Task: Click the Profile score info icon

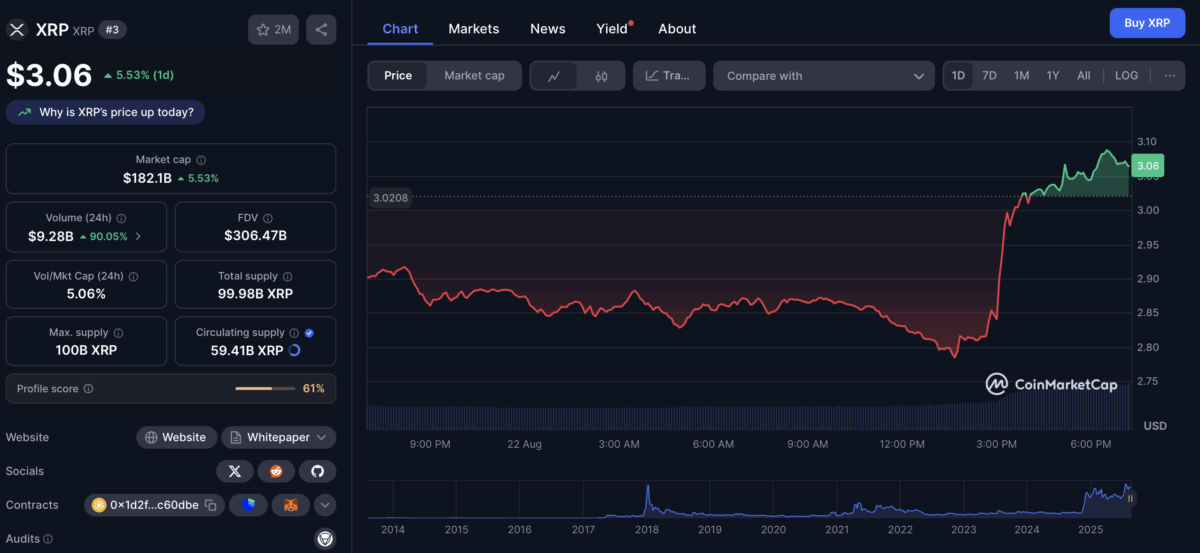Action: [88, 389]
